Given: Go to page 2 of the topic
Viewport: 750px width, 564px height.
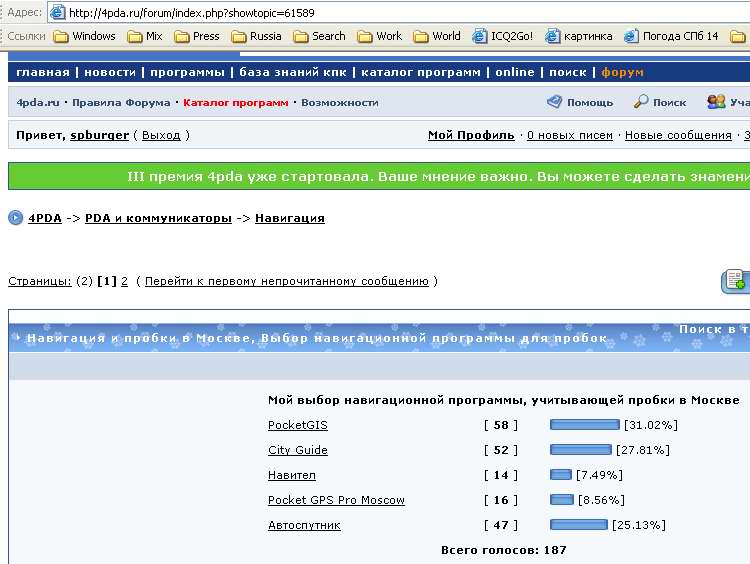Looking at the screenshot, I should pyautogui.click(x=124, y=281).
